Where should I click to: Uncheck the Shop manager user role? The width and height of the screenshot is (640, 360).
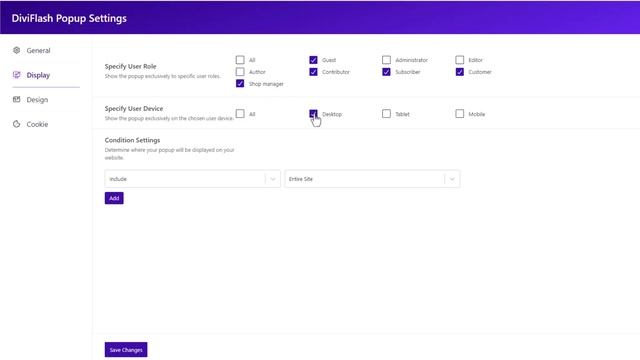pyautogui.click(x=240, y=84)
